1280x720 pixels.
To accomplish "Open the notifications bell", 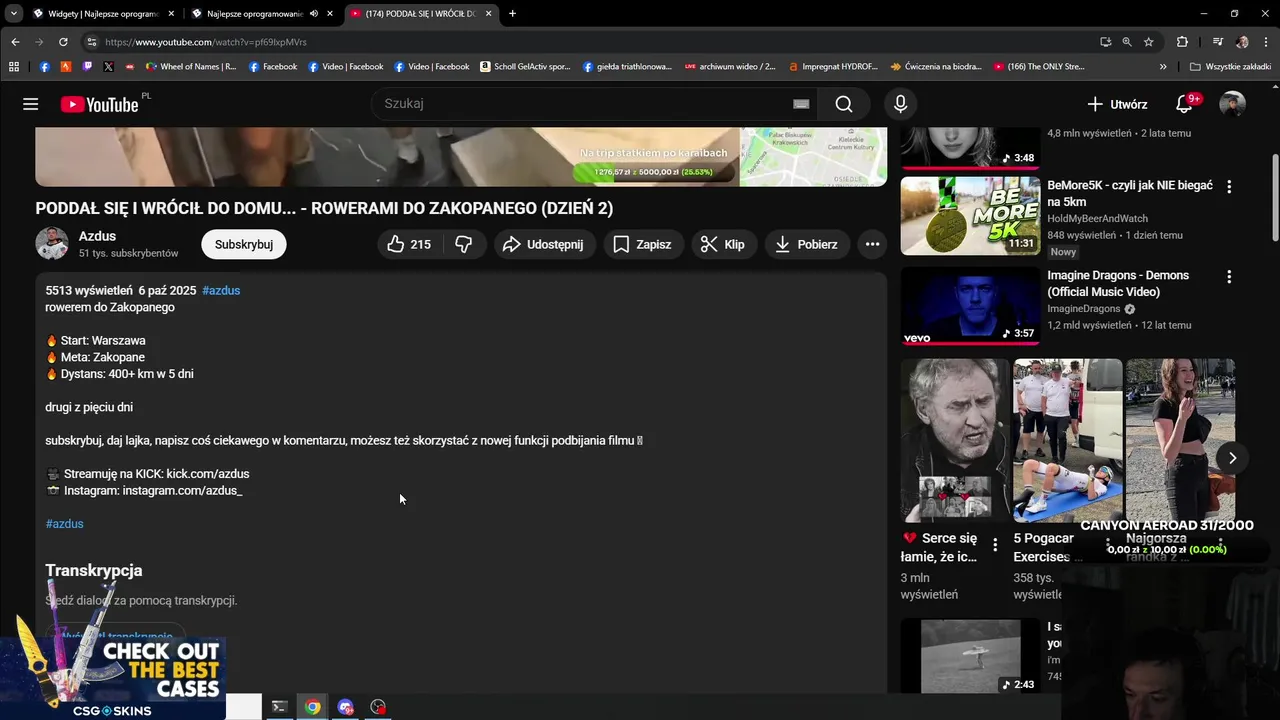I will 1184,104.
